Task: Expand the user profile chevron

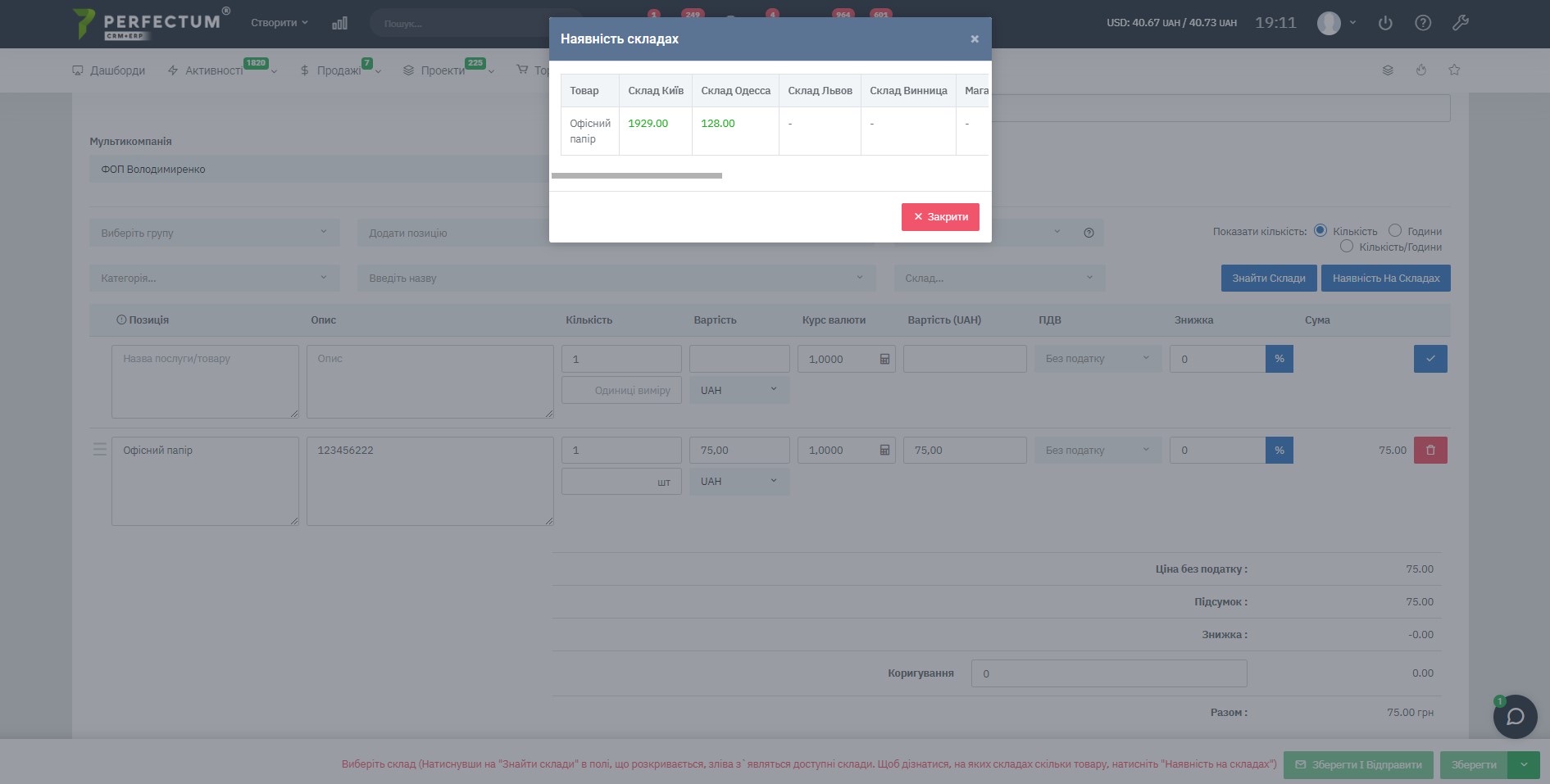Action: 1352,23
